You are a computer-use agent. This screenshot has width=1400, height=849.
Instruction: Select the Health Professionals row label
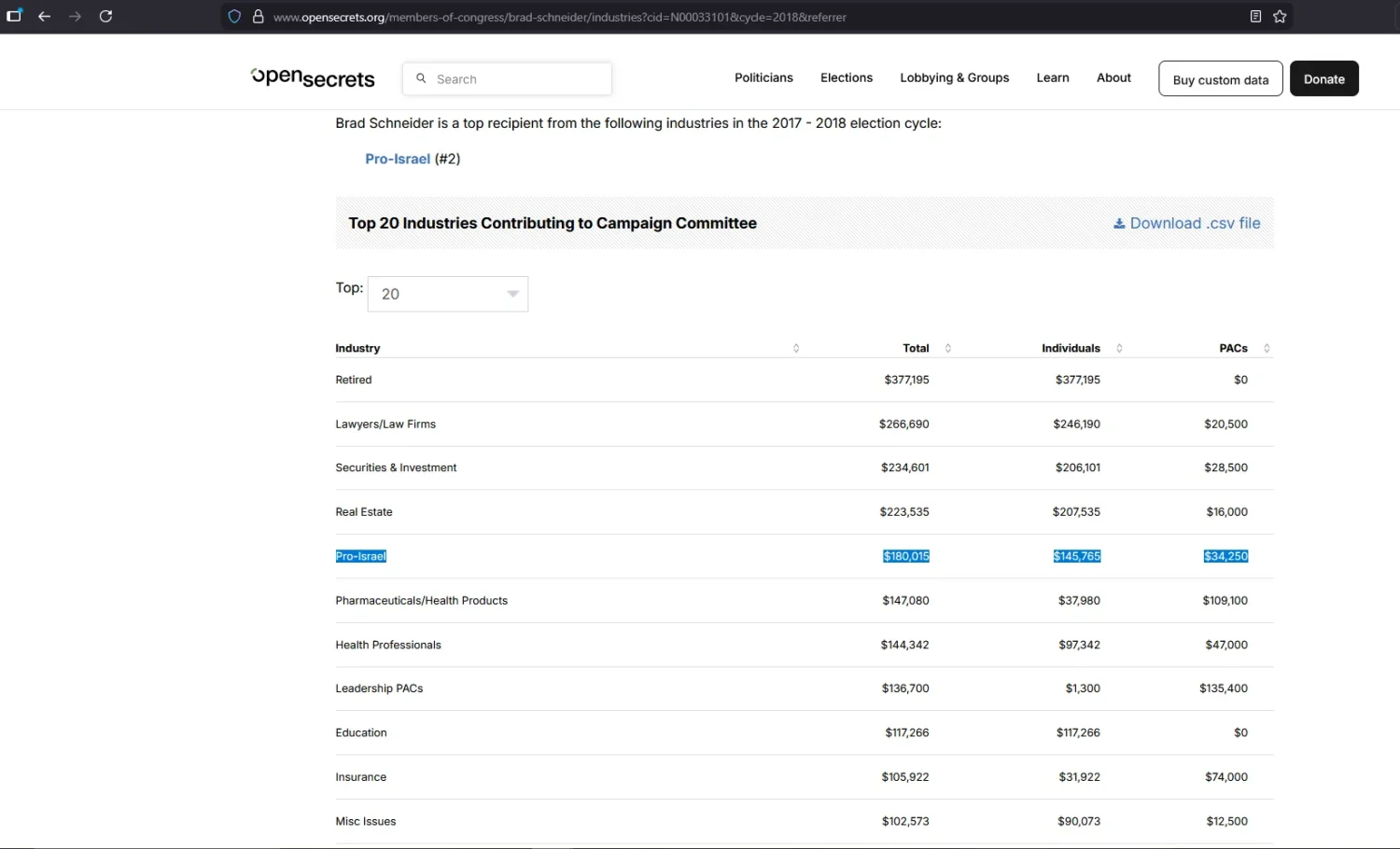[x=388, y=645]
